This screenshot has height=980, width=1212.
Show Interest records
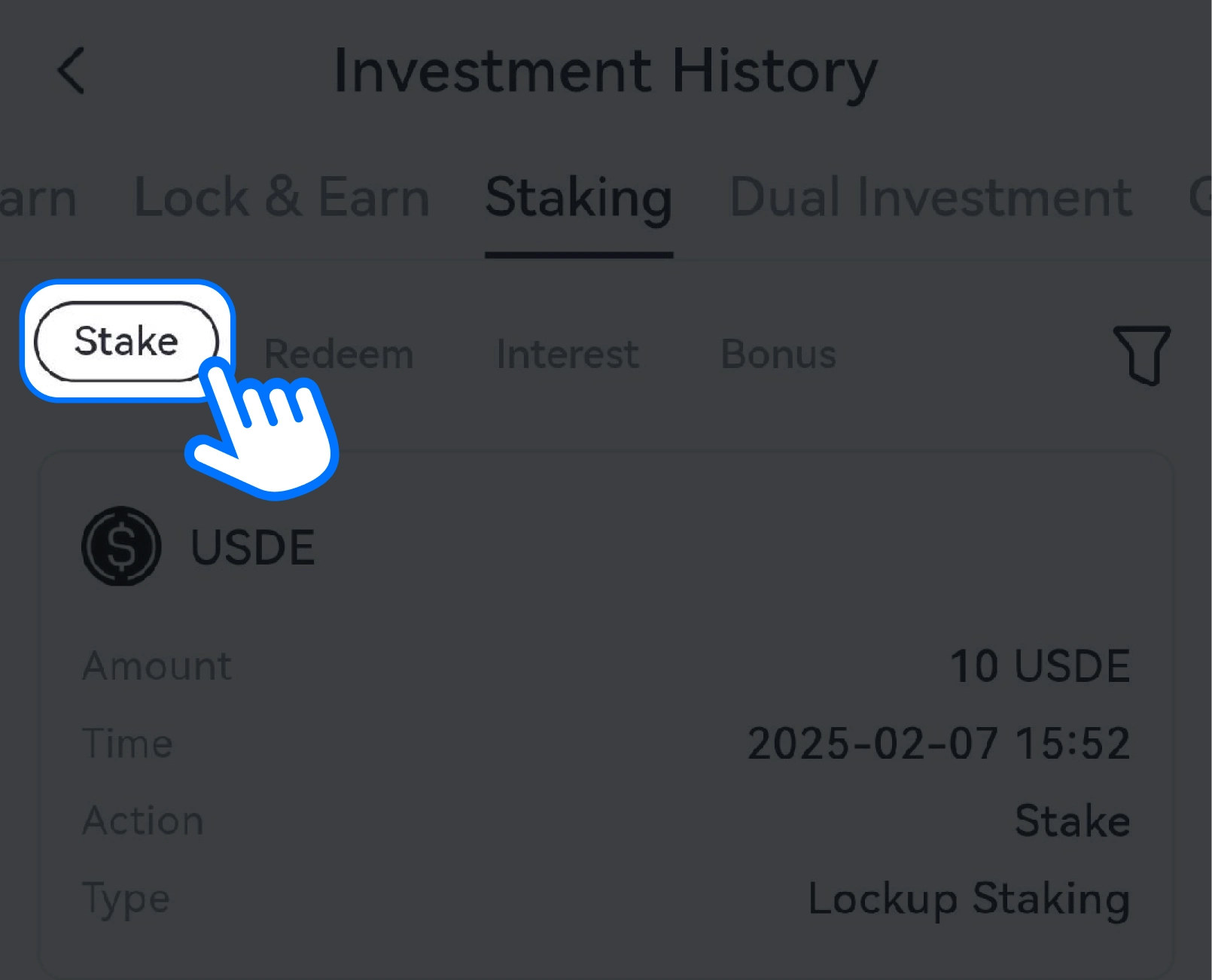point(568,354)
